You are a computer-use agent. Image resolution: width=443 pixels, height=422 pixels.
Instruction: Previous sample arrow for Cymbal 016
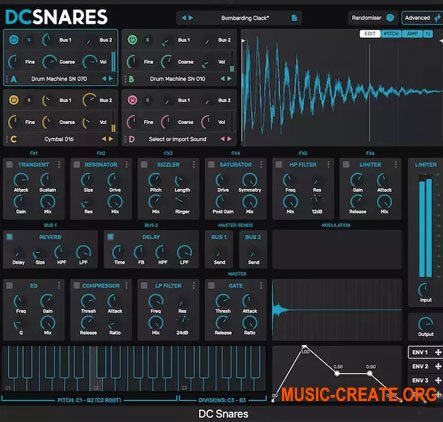[104, 139]
